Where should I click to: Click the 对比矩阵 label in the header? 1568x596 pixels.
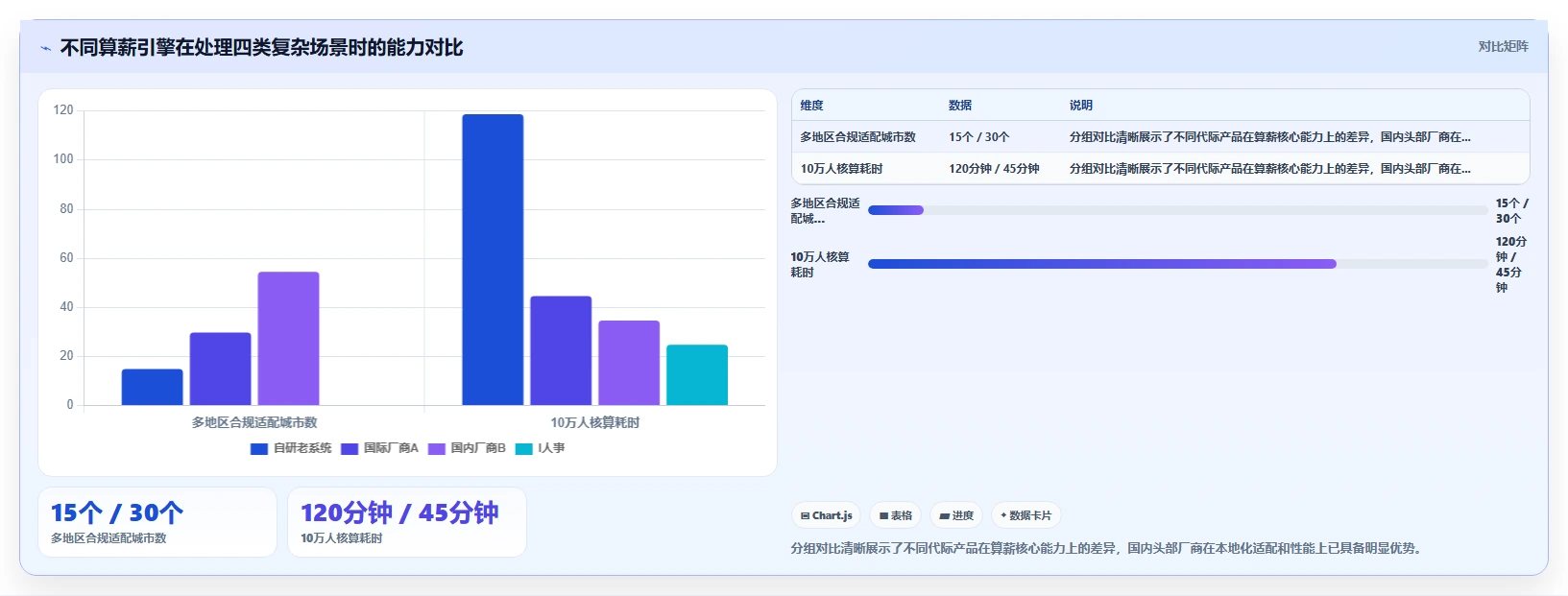click(1503, 46)
